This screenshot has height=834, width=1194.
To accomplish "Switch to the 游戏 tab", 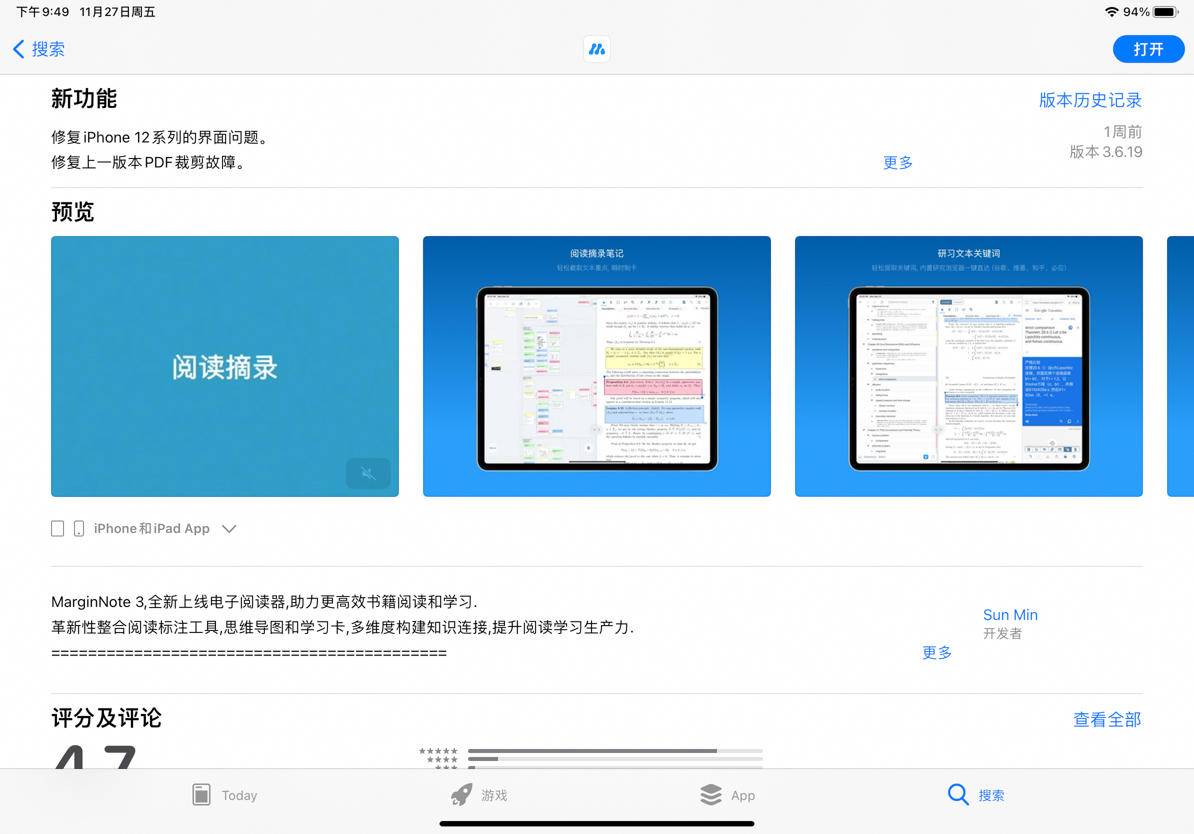I will click(x=478, y=795).
